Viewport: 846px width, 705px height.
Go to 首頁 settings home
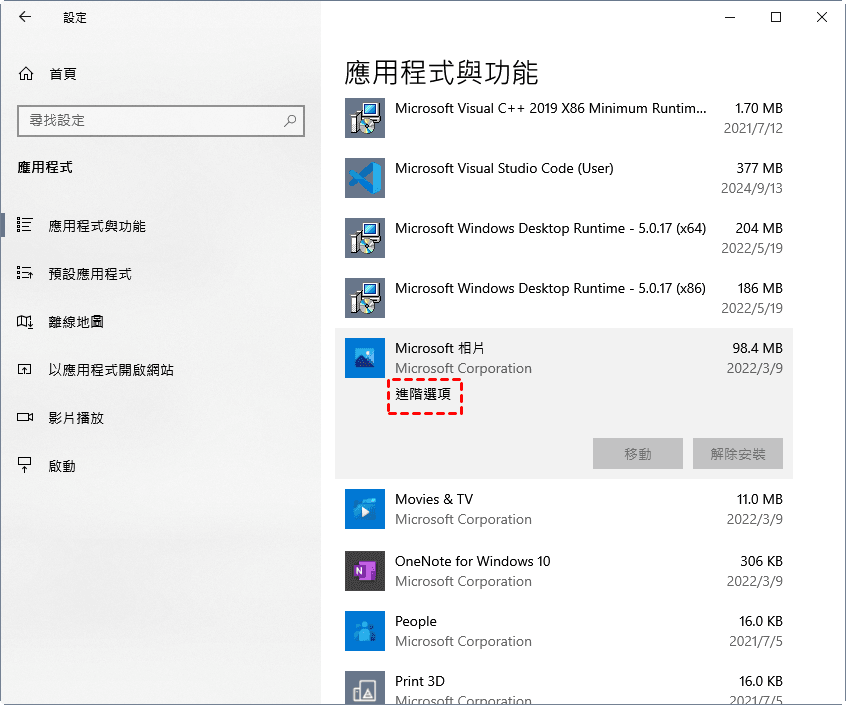161,74
